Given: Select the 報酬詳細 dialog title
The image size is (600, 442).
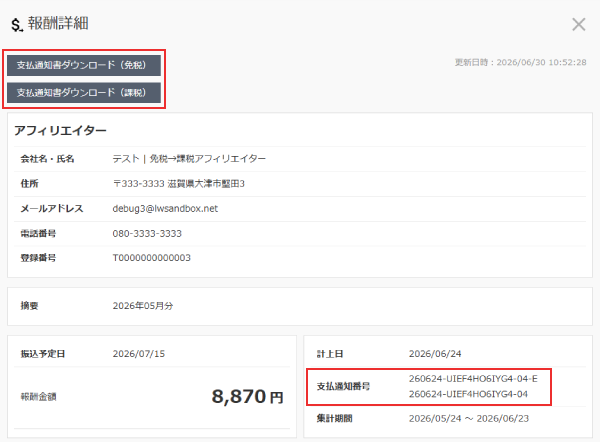Looking at the screenshot, I should (58, 23).
